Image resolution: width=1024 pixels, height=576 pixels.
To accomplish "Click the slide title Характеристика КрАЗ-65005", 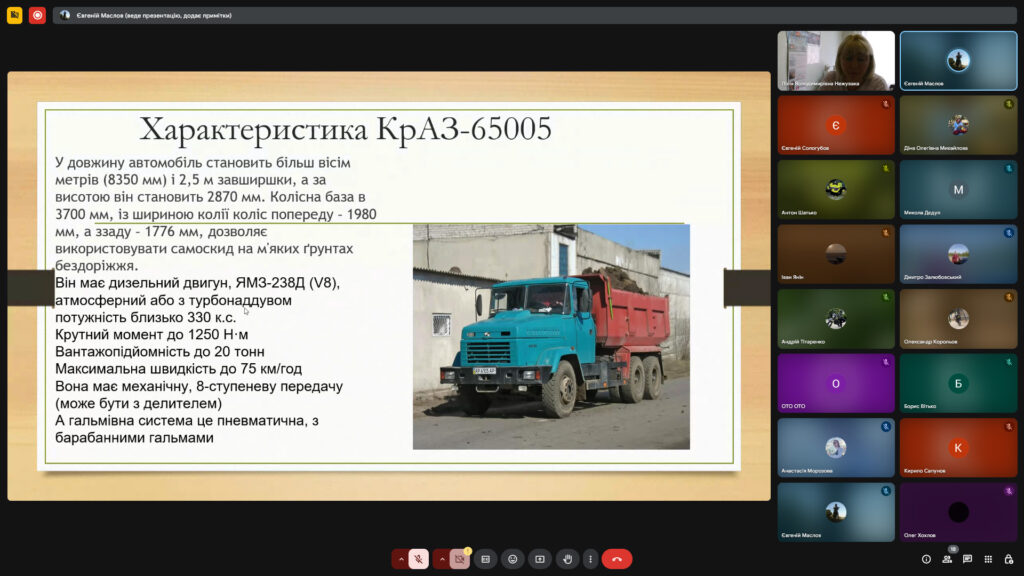I will 345,129.
